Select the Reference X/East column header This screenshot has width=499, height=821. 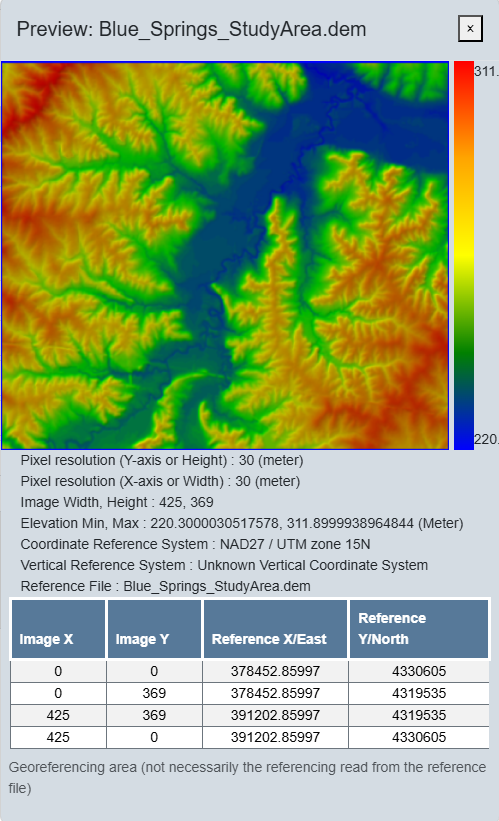click(275, 629)
